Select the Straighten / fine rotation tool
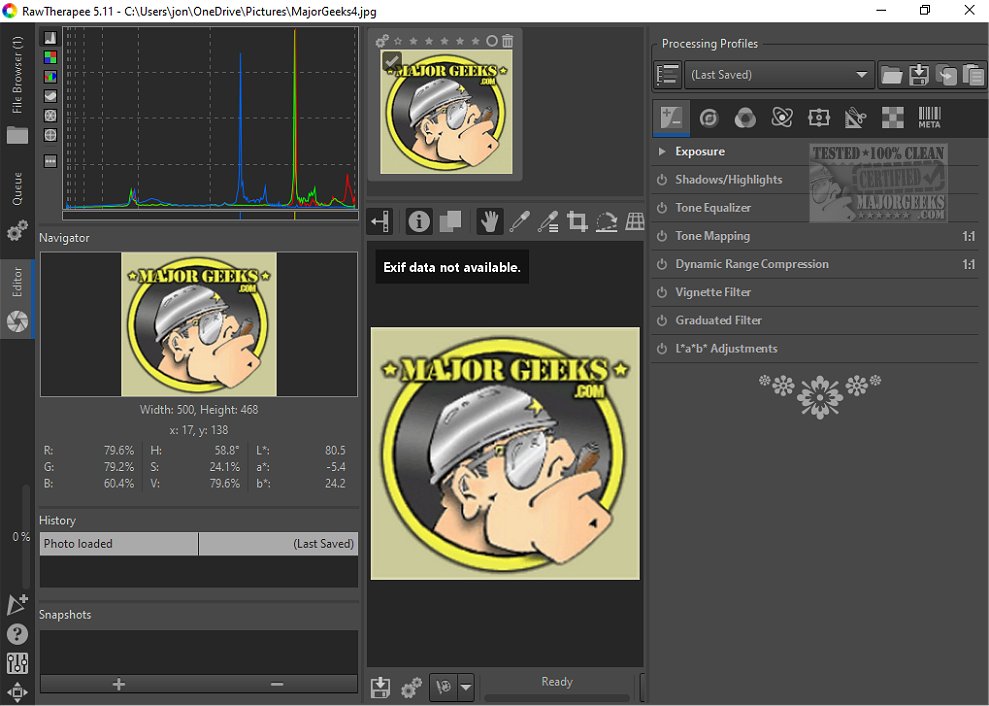Screen dimensions: 989x706 click(606, 221)
